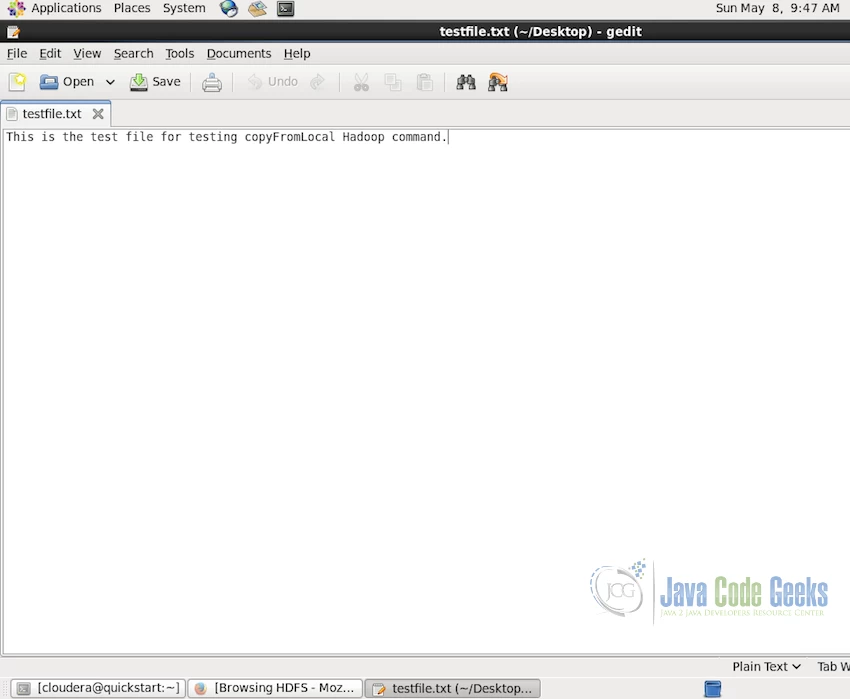Launch the terminal icon in top panel
The image size is (850, 699).
click(285, 9)
